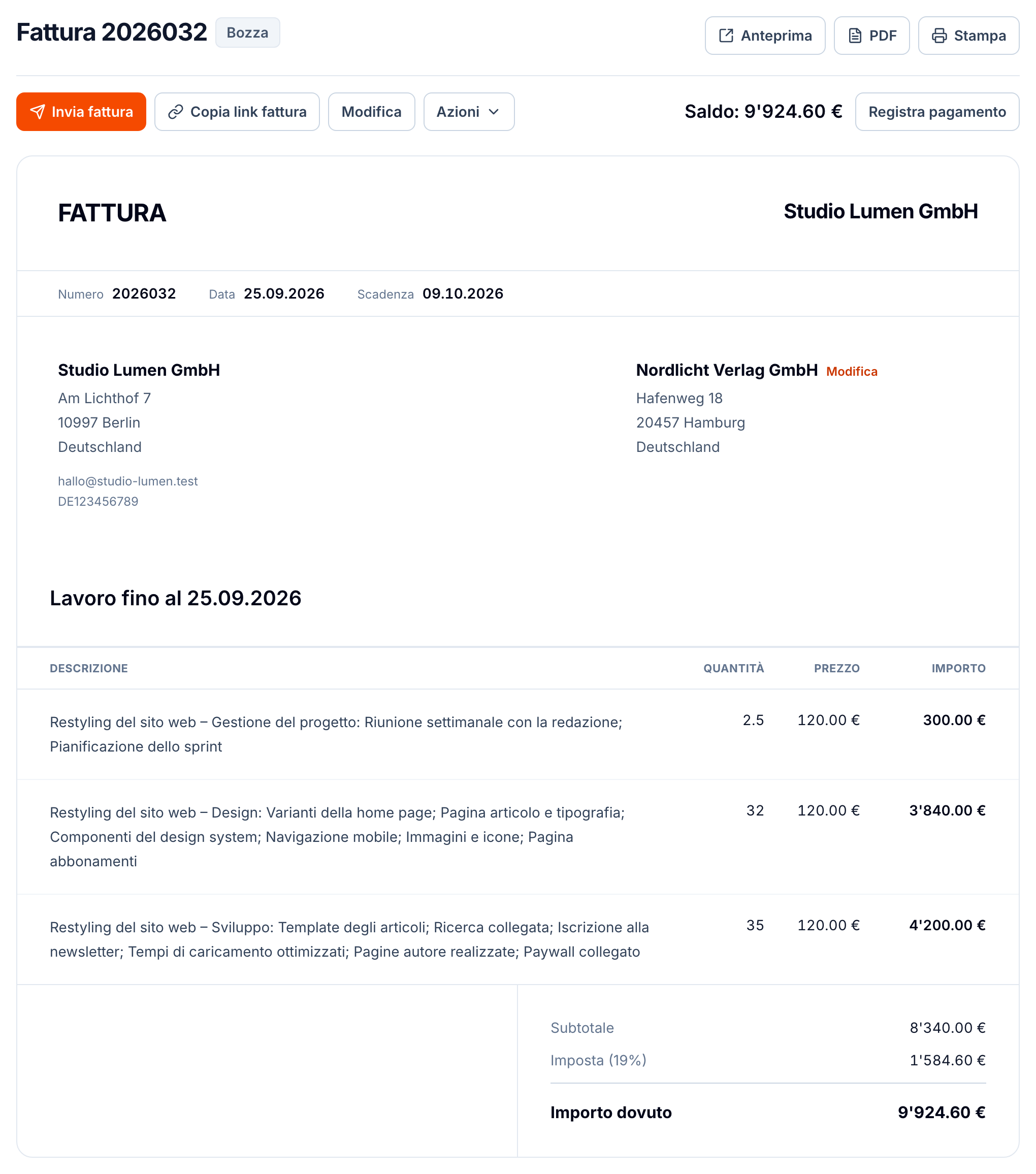Click the document icon on the PDF button
The image size is (1036, 1174).
coord(855,36)
